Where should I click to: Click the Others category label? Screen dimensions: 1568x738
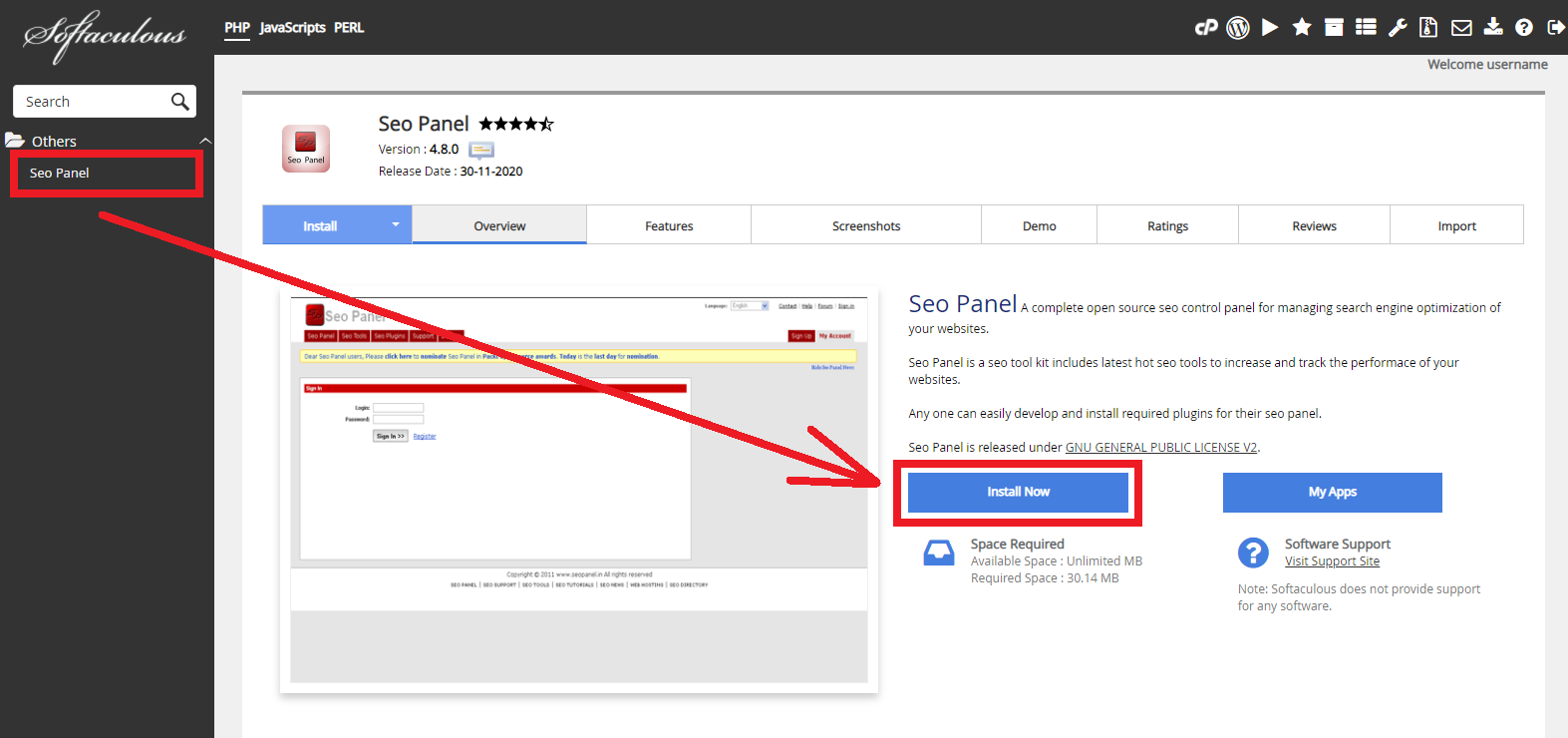54,142
